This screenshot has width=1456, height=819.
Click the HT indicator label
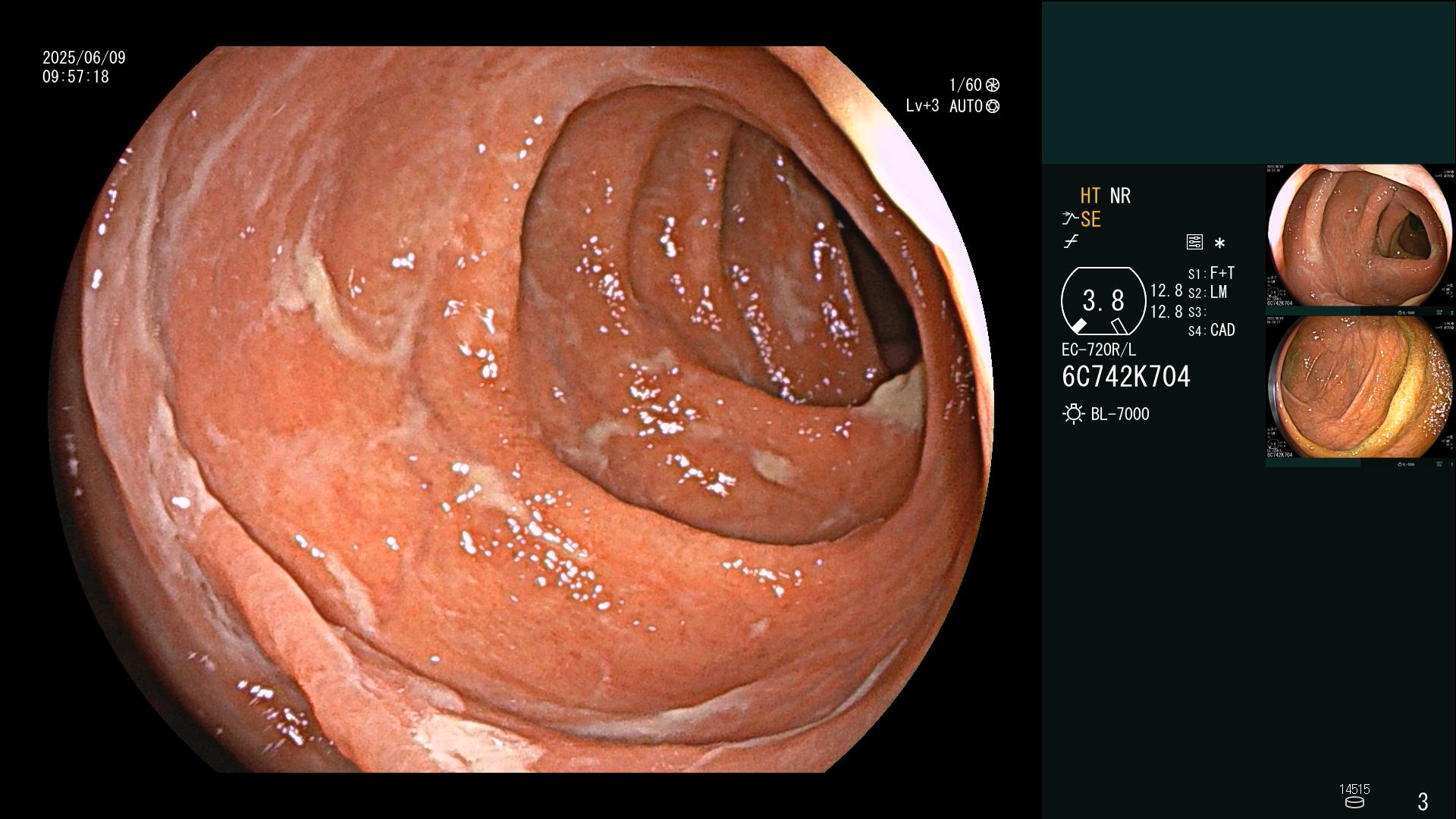pos(1090,196)
